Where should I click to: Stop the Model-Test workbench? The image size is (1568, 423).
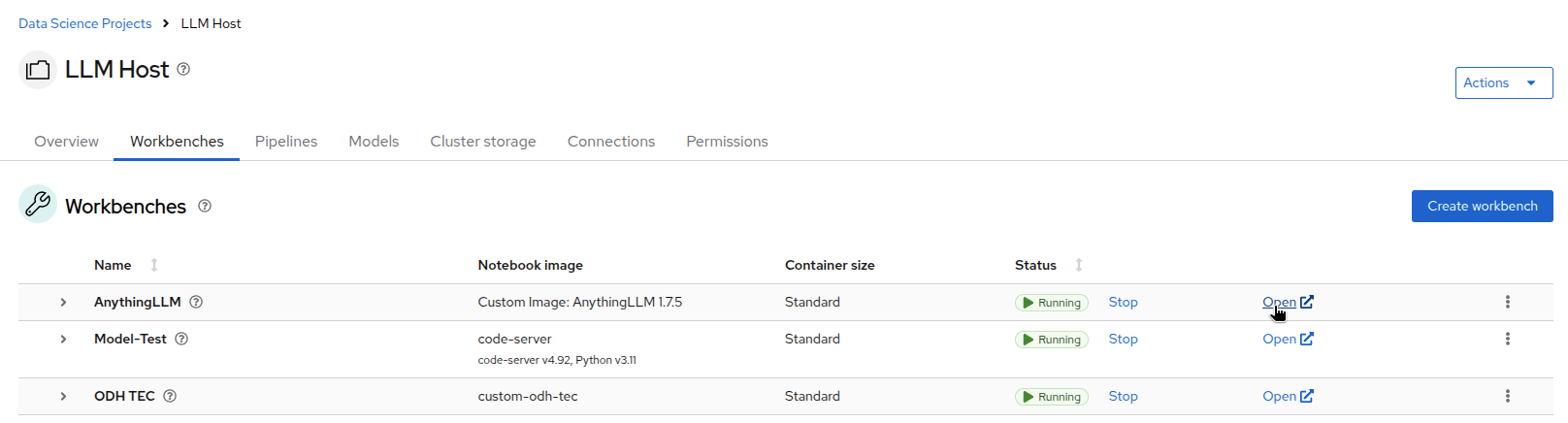click(1123, 339)
